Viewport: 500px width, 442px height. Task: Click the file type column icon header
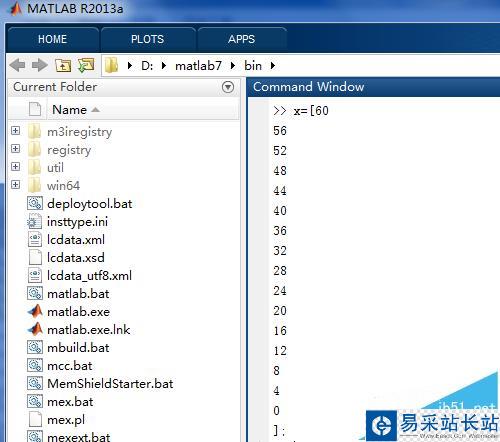point(35,109)
